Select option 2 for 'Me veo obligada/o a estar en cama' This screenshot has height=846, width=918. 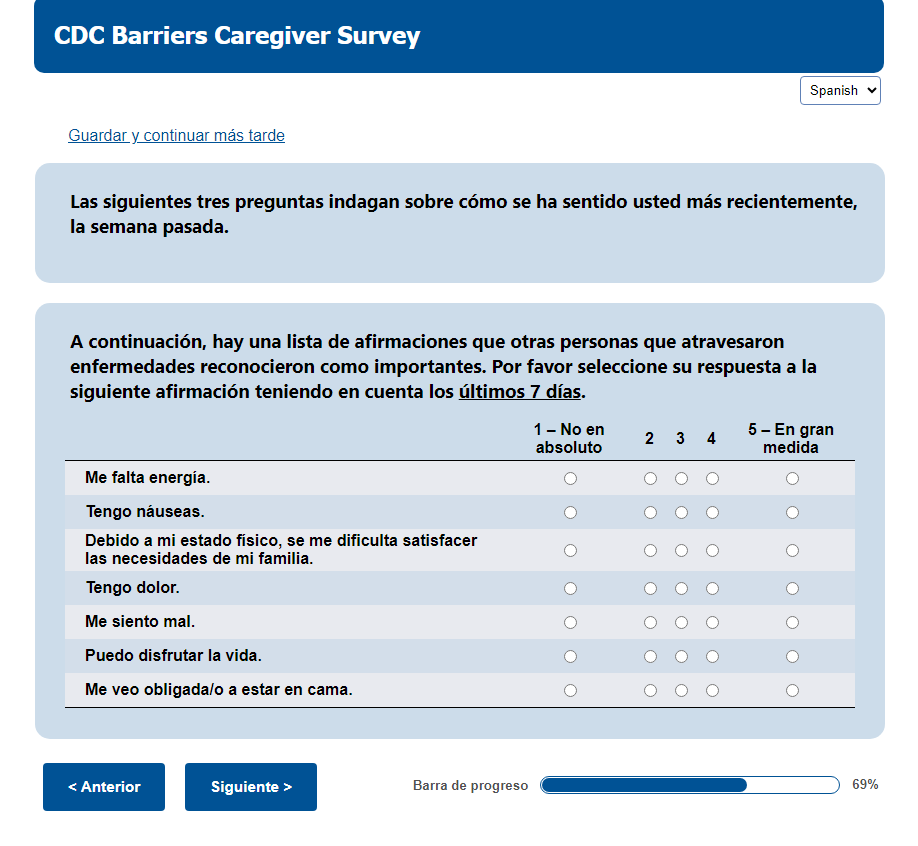click(650, 690)
